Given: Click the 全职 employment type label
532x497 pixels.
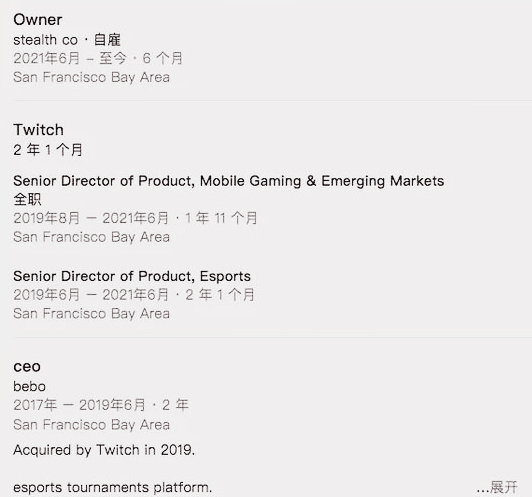Looking at the screenshot, I should pos(27,199).
